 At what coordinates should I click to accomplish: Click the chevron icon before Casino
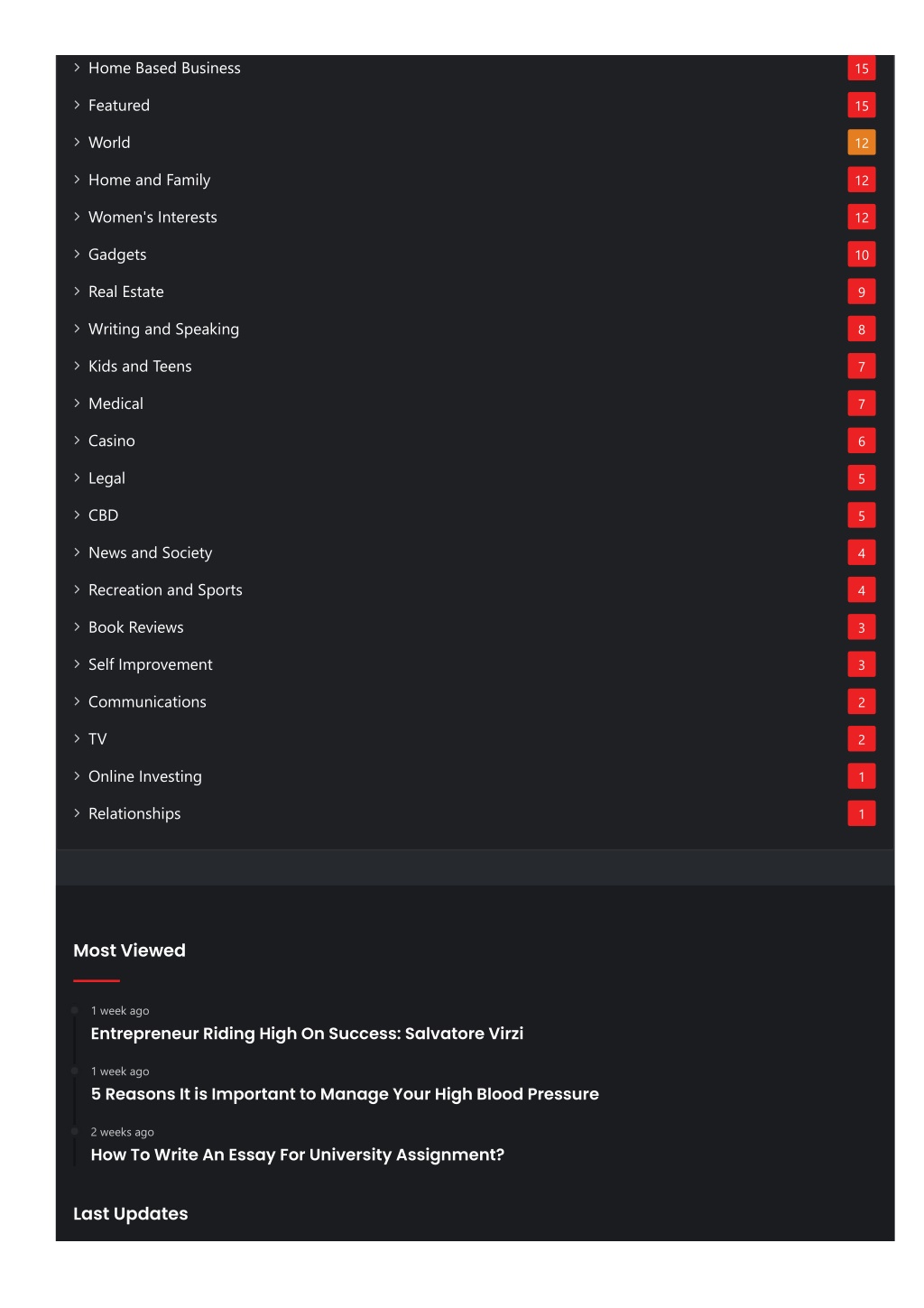click(x=77, y=441)
